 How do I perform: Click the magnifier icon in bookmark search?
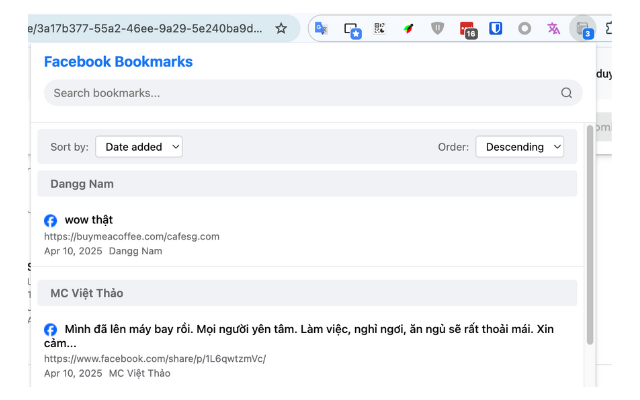[x=566, y=93]
